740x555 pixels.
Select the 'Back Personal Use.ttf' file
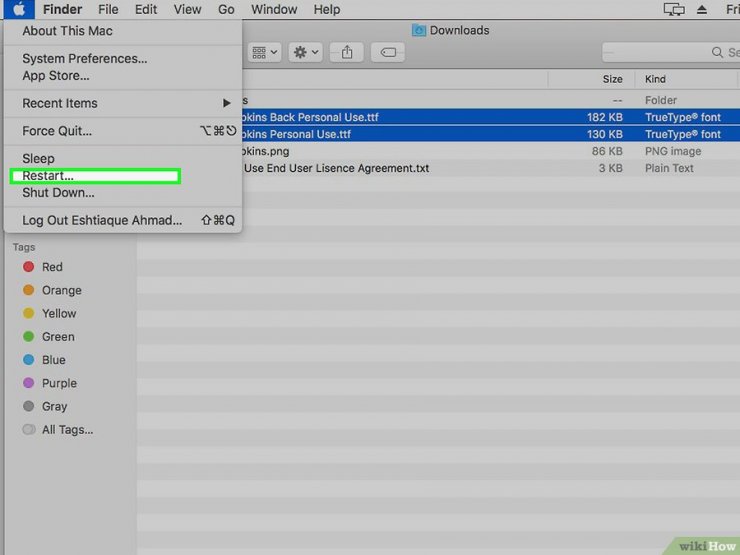point(491,117)
